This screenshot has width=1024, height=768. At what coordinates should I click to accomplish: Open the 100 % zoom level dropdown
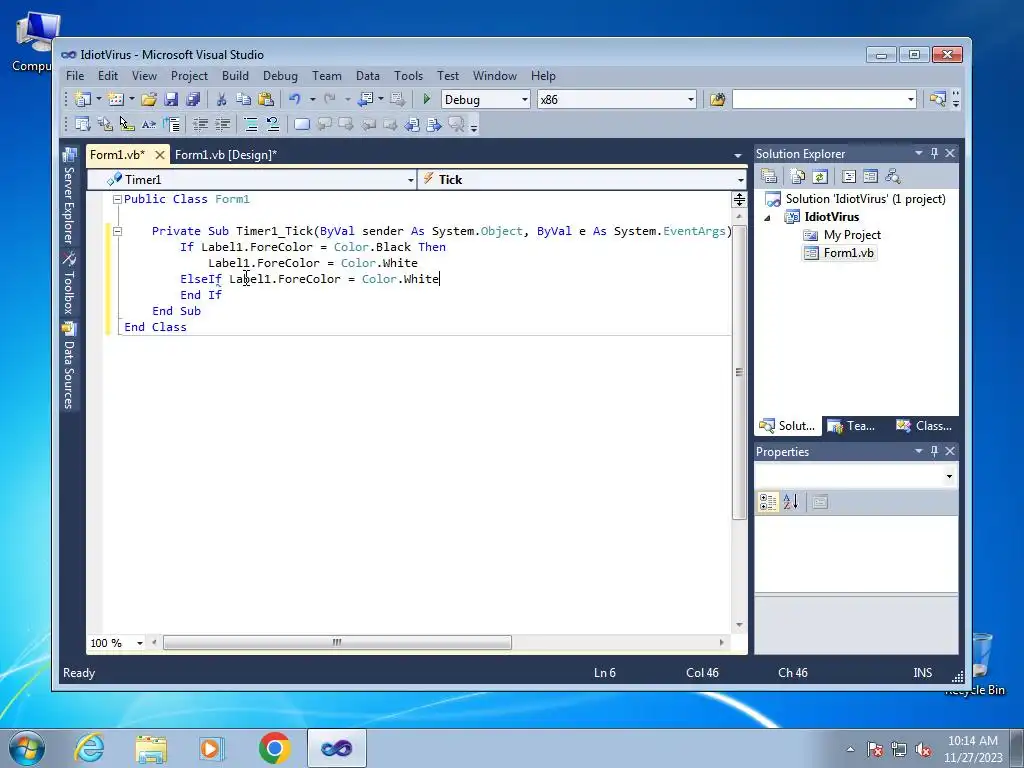[x=140, y=643]
